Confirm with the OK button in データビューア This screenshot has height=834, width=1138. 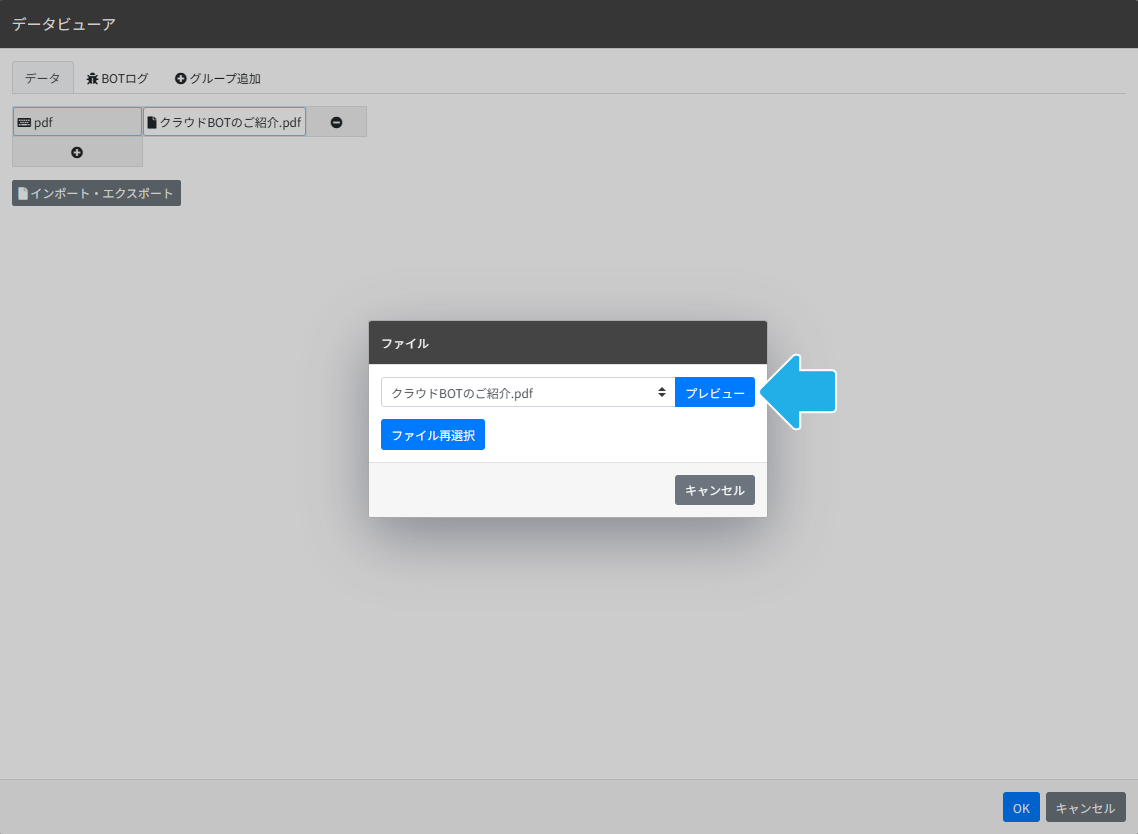pyautogui.click(x=1021, y=807)
